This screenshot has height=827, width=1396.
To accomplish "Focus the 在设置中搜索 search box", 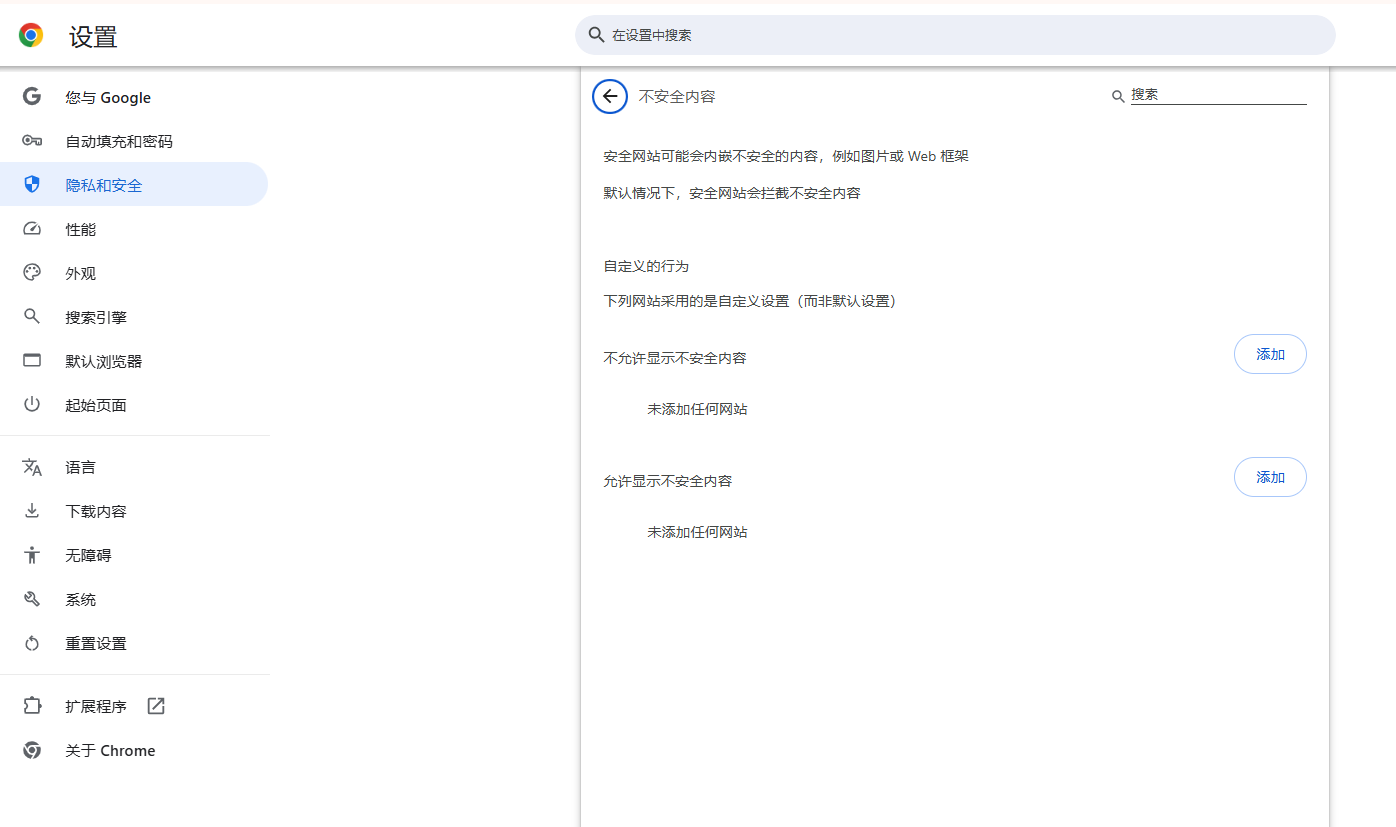I will click(955, 35).
